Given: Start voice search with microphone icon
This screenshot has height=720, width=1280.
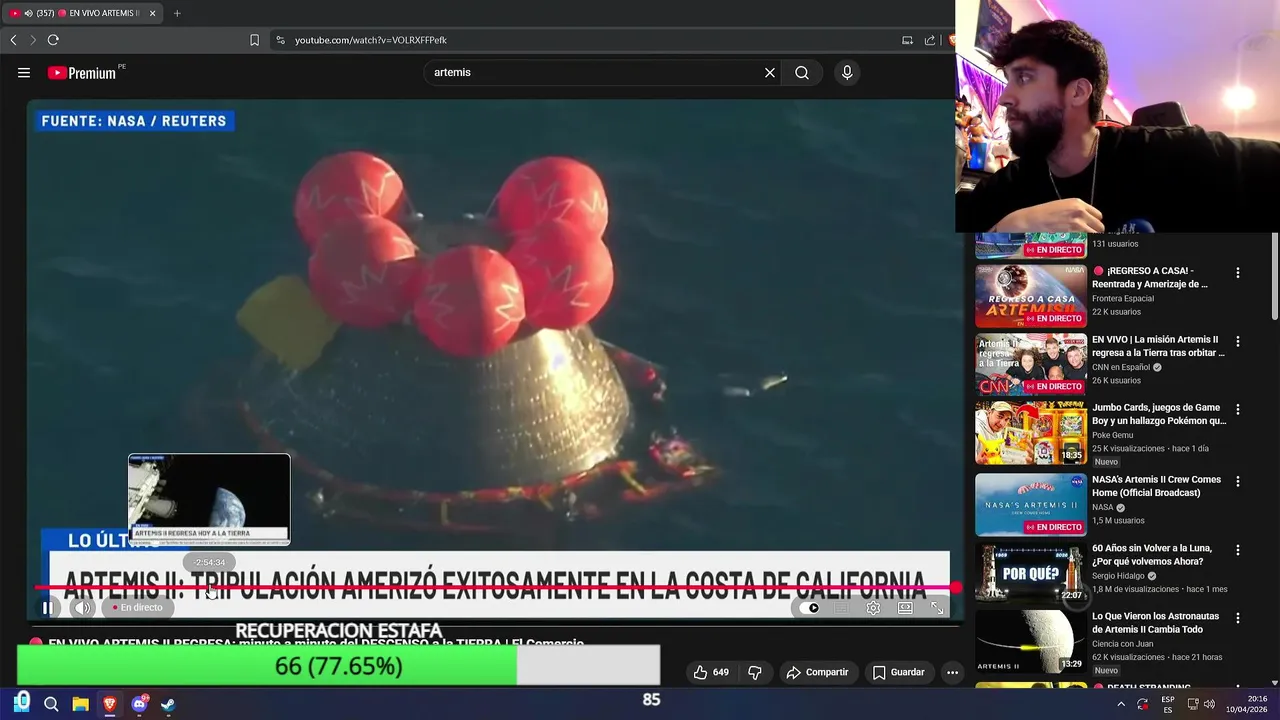Looking at the screenshot, I should (847, 72).
